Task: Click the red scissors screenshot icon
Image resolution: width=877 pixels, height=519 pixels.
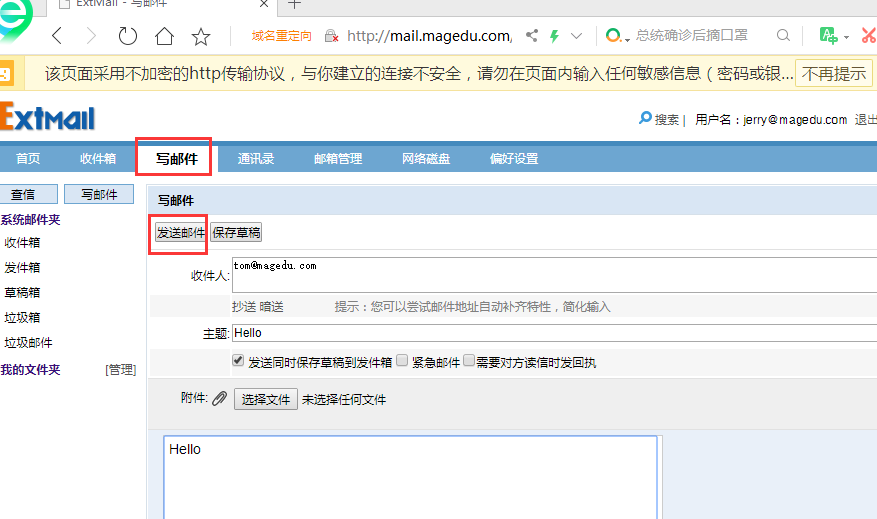Action: click(x=869, y=36)
